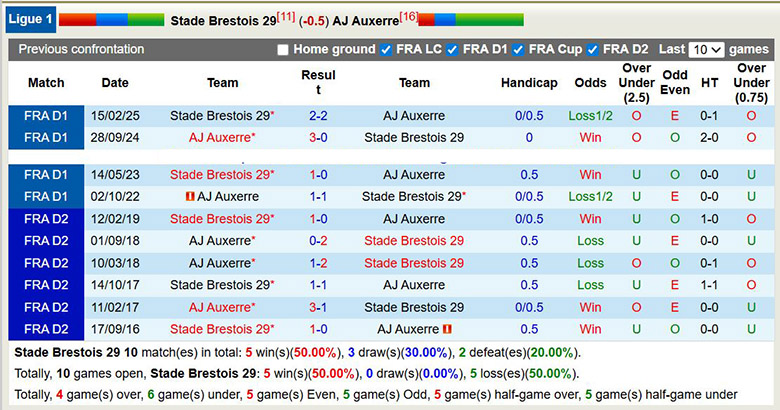Image resolution: width=780 pixels, height=410 pixels.
Task: Click the FRA D1 league cell for 14/05/23
Action: point(46,175)
